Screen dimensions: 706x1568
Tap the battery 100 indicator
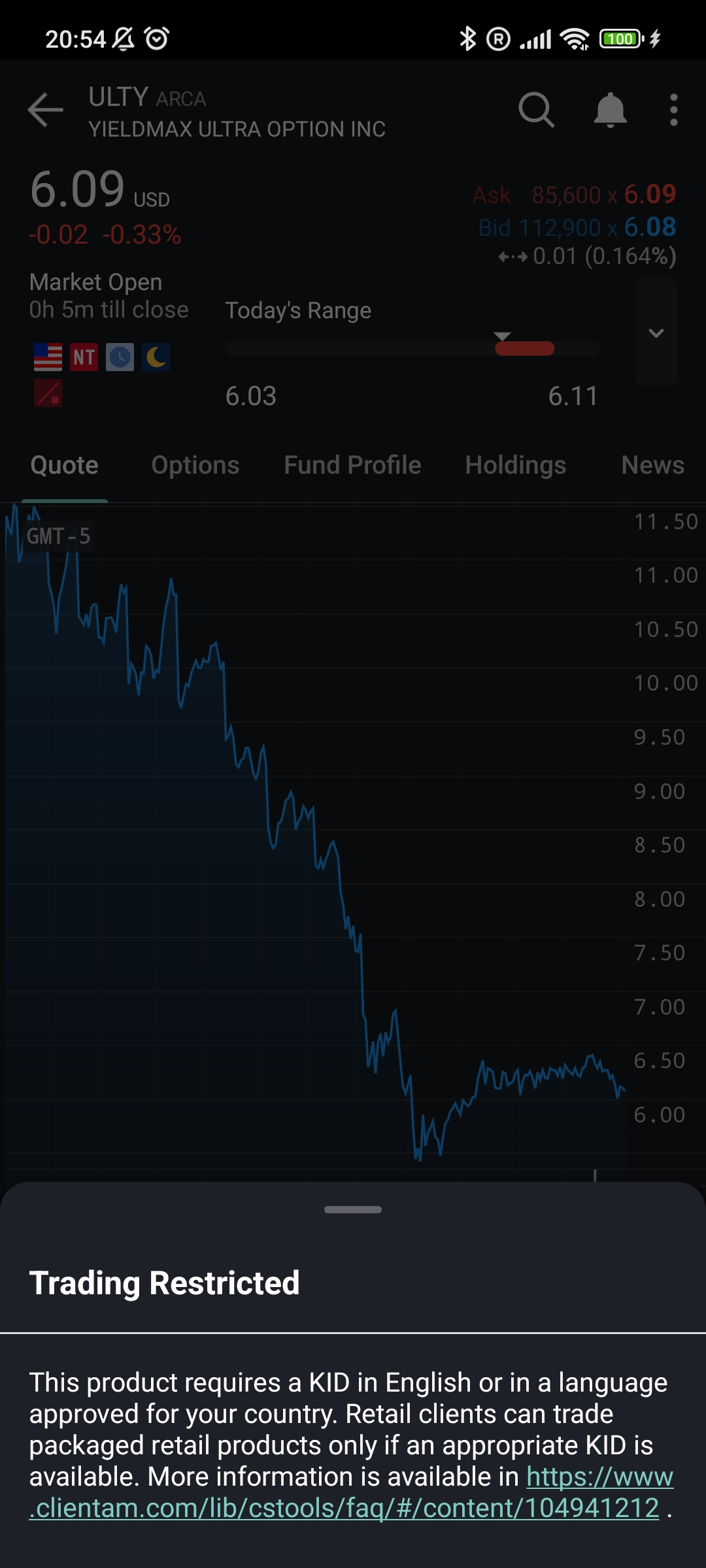coord(621,39)
